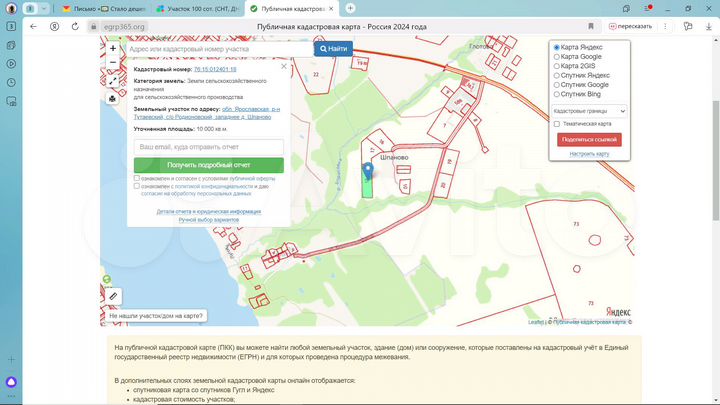Select Спутник Bing layer
720x405 pixels.
click(557, 94)
